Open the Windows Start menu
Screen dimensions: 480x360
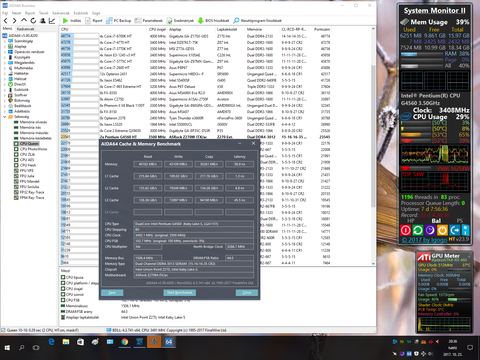(7, 348)
